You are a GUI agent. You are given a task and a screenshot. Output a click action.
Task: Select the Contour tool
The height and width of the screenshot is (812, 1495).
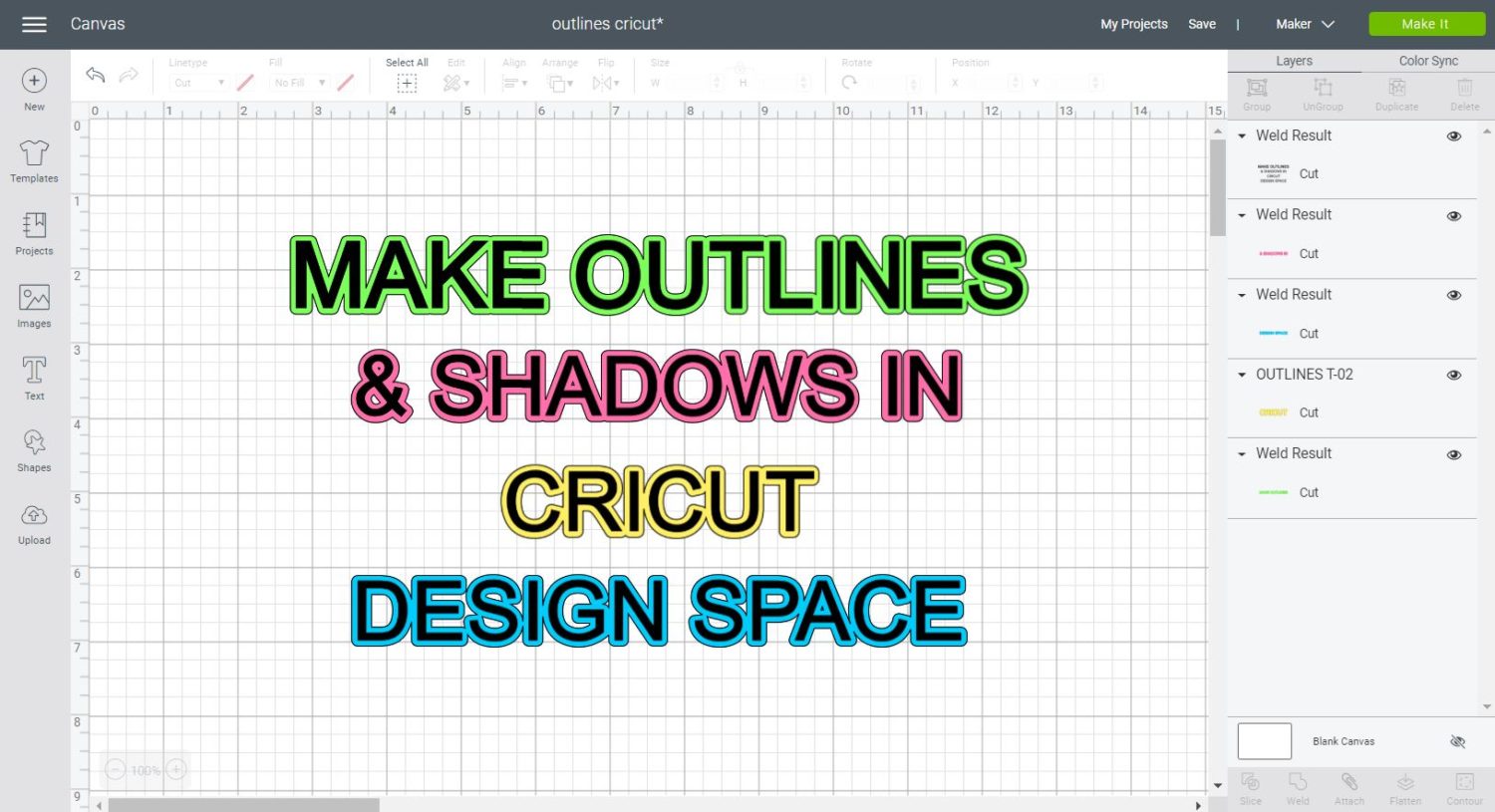[x=1463, y=787]
